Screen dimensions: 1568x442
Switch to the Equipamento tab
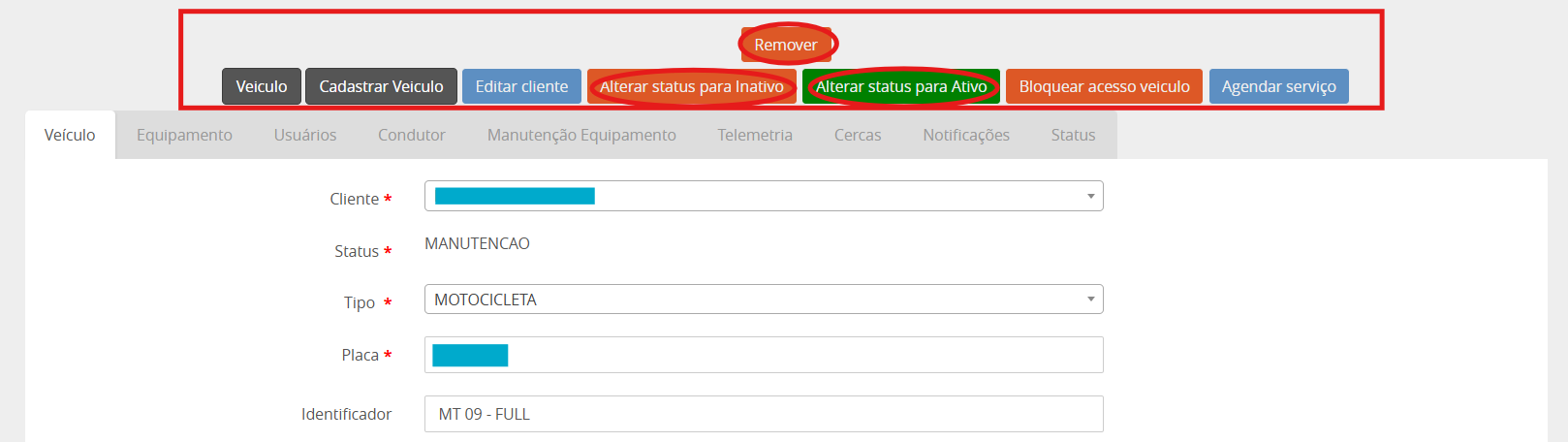[184, 135]
